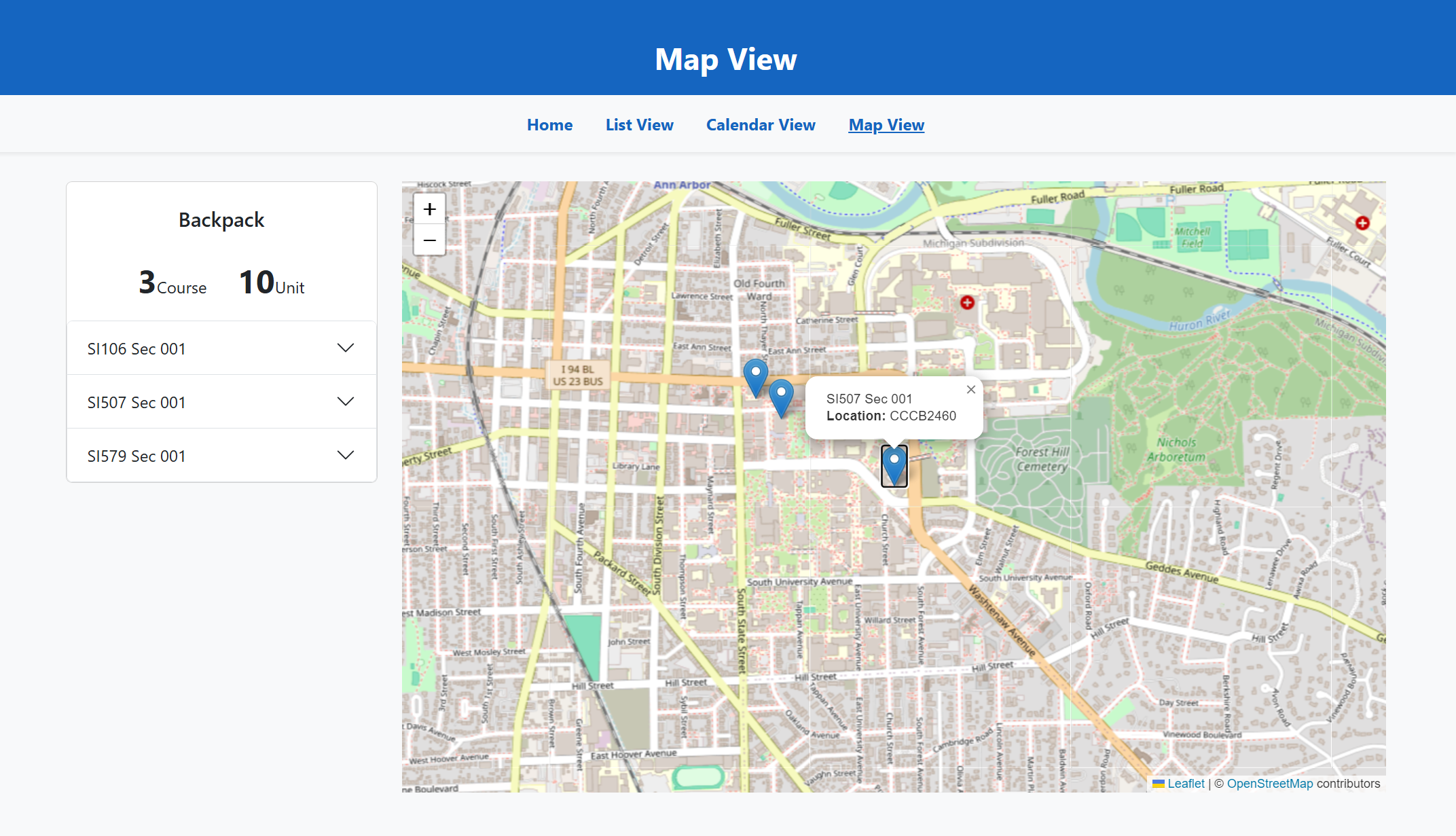Expand the SI579 Sec 001 chevron
The image size is (1456, 836).
[345, 456]
